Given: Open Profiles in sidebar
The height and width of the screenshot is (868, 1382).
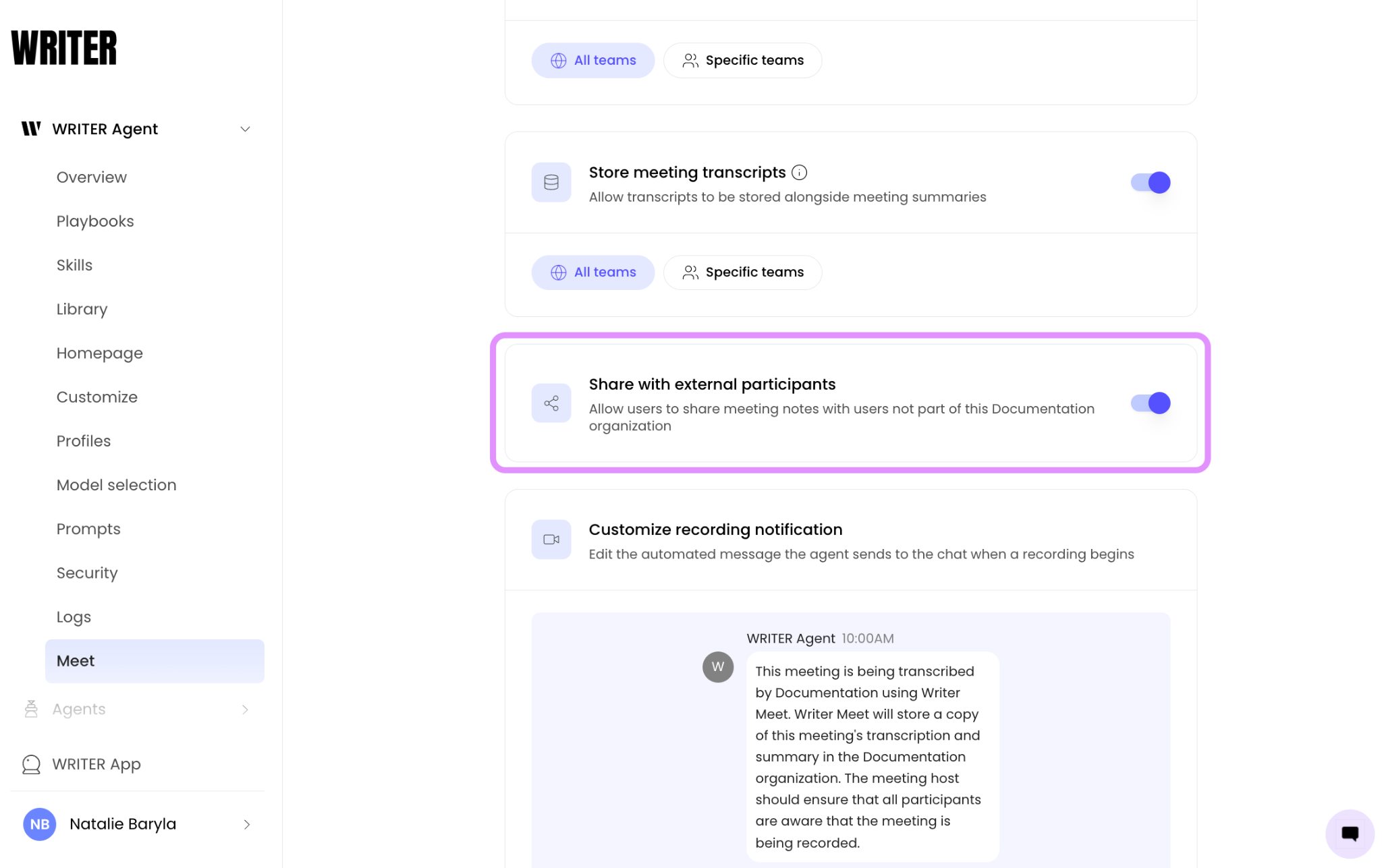Looking at the screenshot, I should pos(84,441).
